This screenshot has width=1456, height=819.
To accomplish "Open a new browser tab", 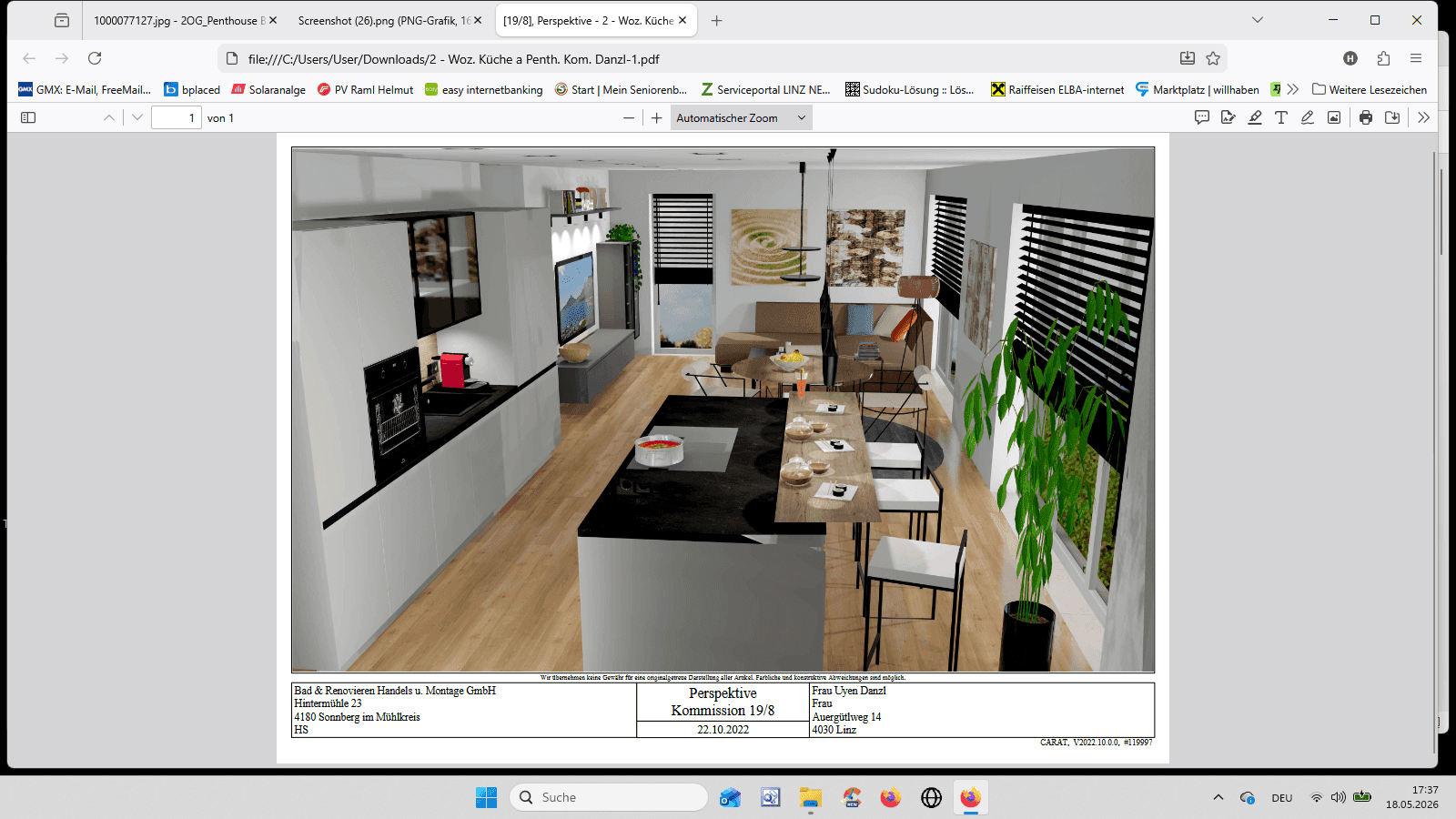I will coord(717,20).
